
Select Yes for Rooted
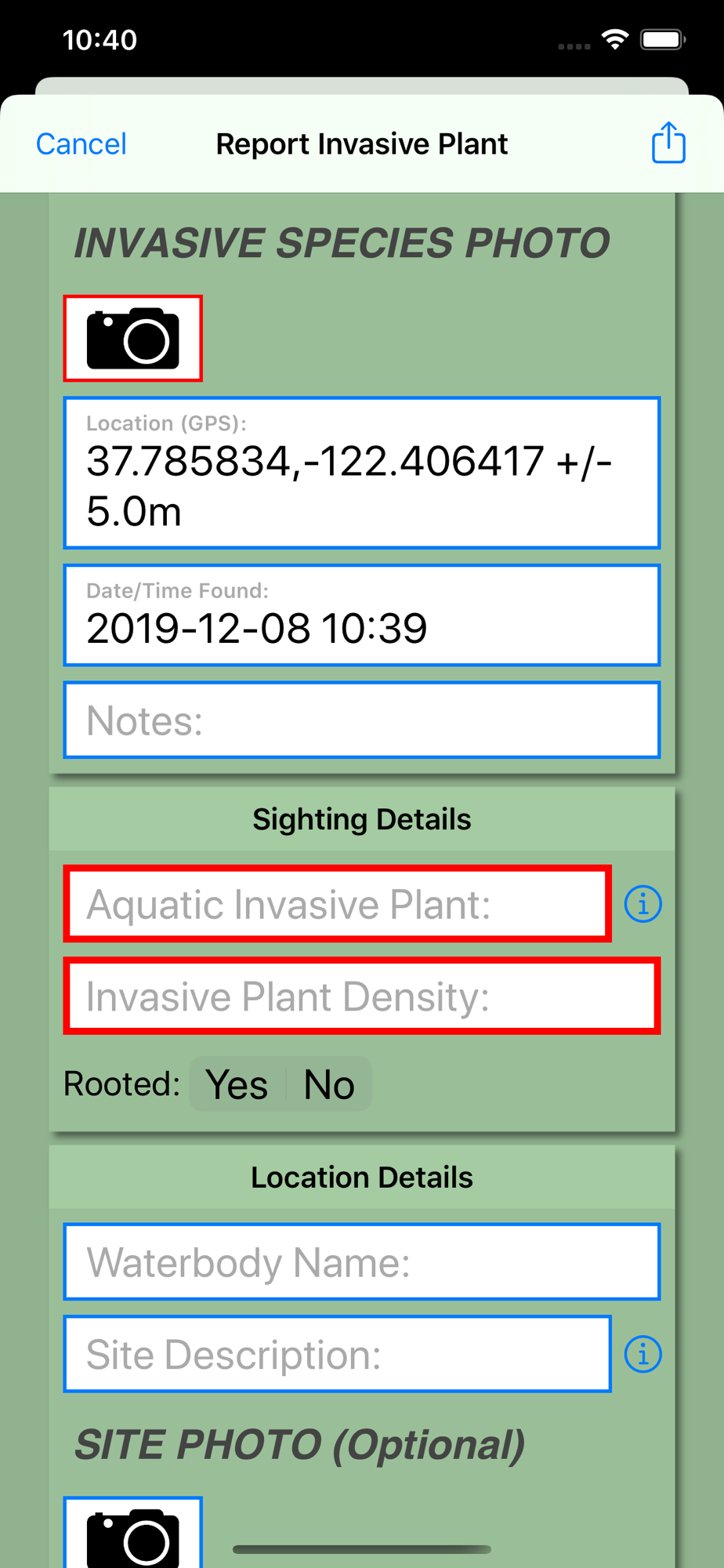[x=237, y=1084]
